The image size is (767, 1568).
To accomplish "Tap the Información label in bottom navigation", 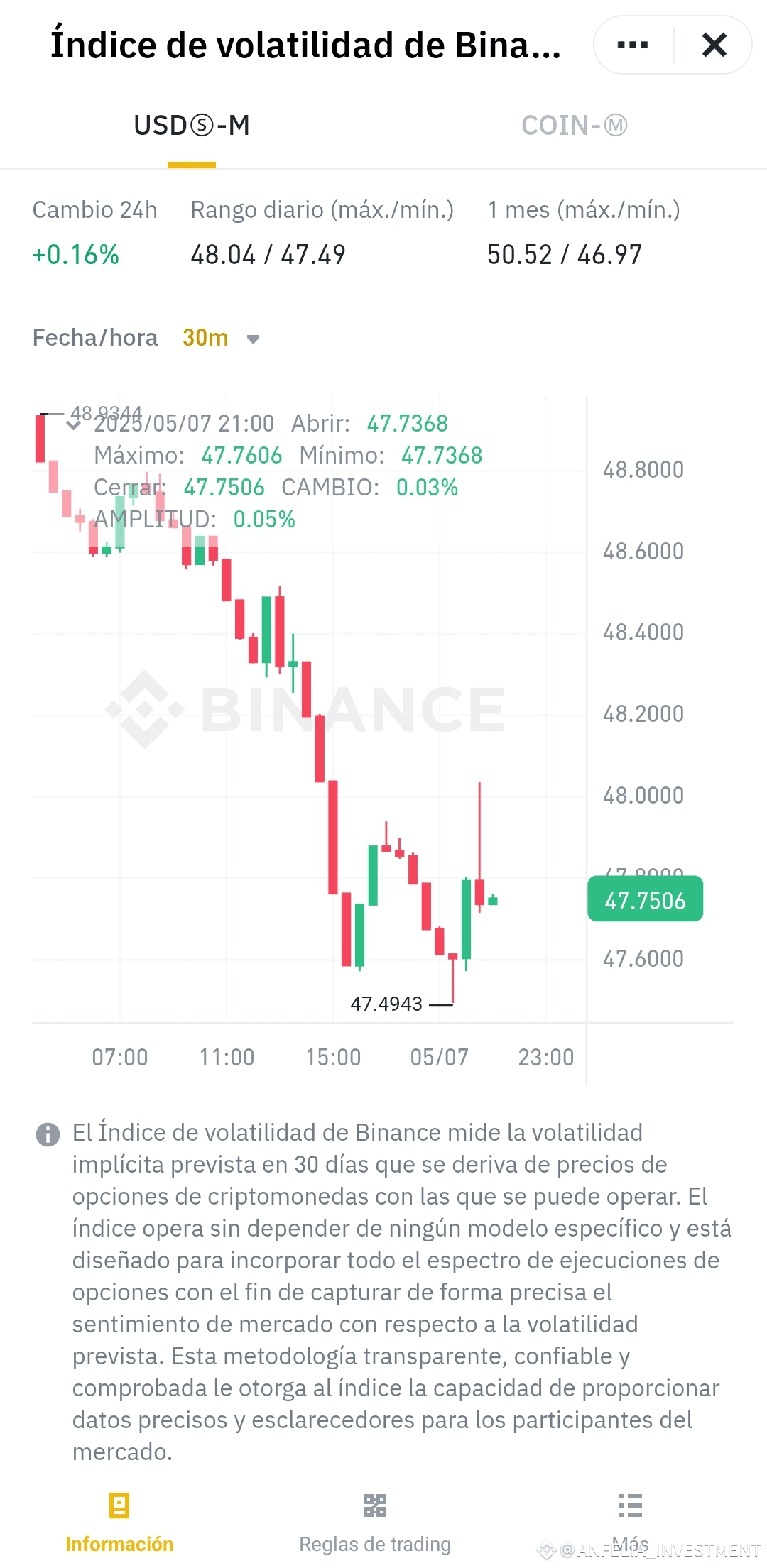I will [x=117, y=1543].
